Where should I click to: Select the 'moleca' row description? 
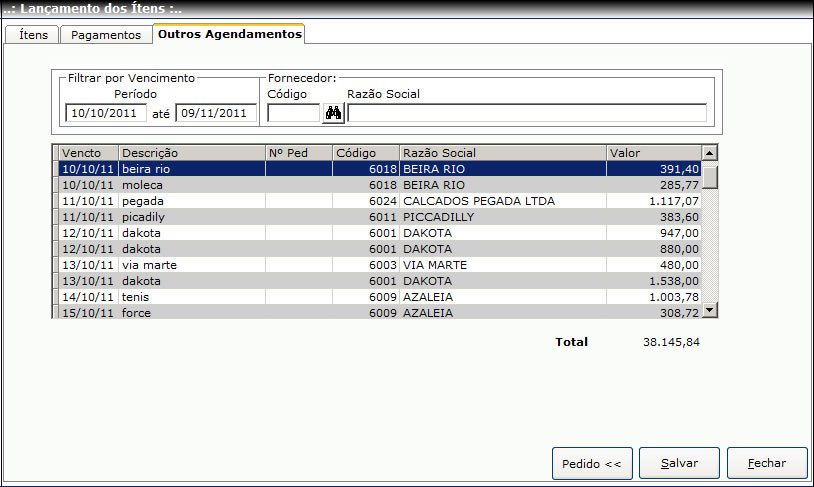pyautogui.click(x=192, y=185)
